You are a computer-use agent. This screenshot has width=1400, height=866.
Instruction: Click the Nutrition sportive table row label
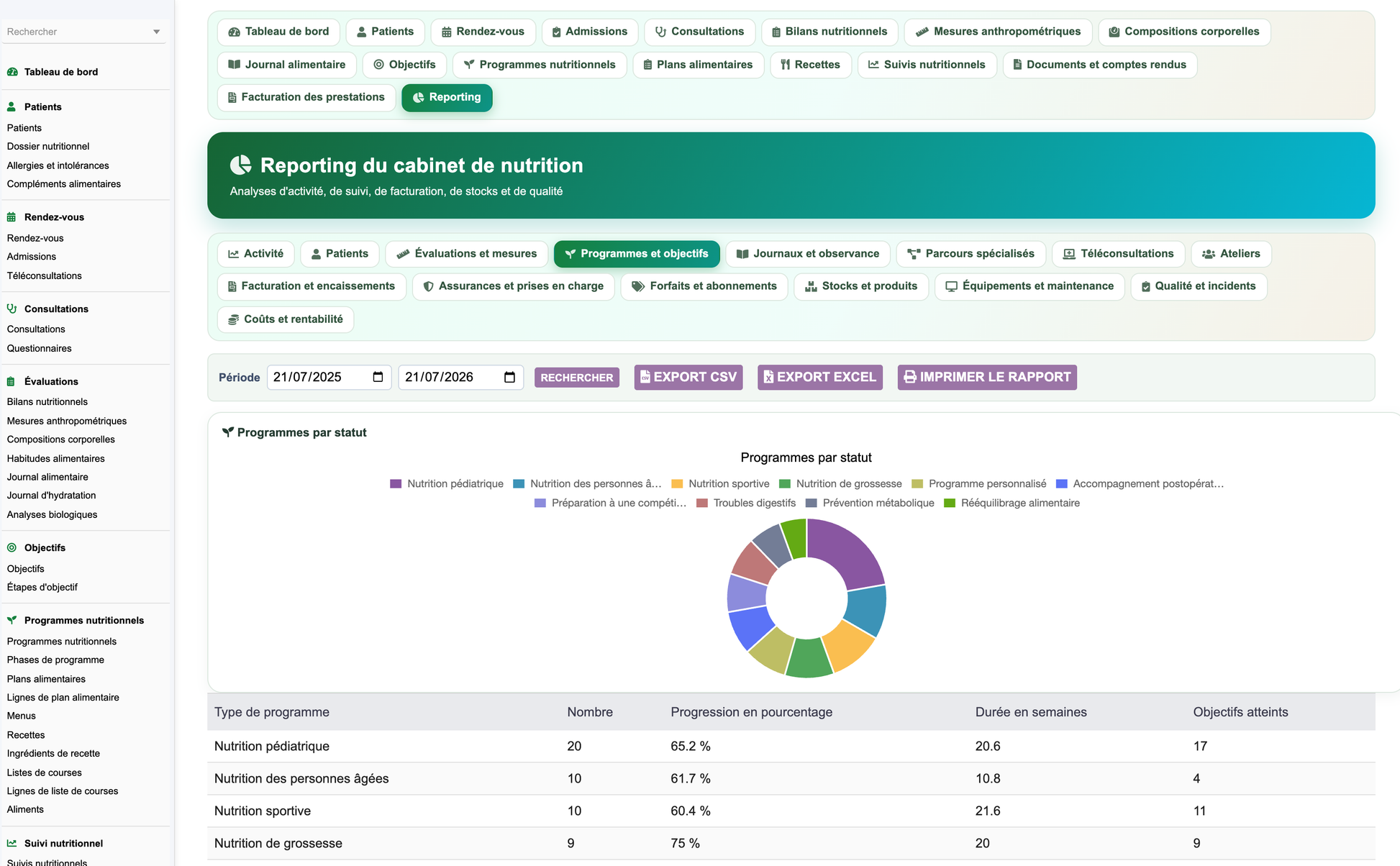(x=263, y=811)
